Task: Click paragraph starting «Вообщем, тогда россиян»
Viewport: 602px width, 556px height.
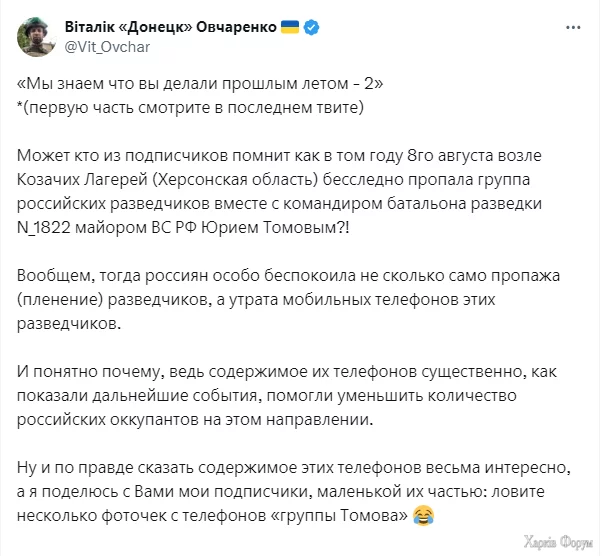Action: point(288,300)
